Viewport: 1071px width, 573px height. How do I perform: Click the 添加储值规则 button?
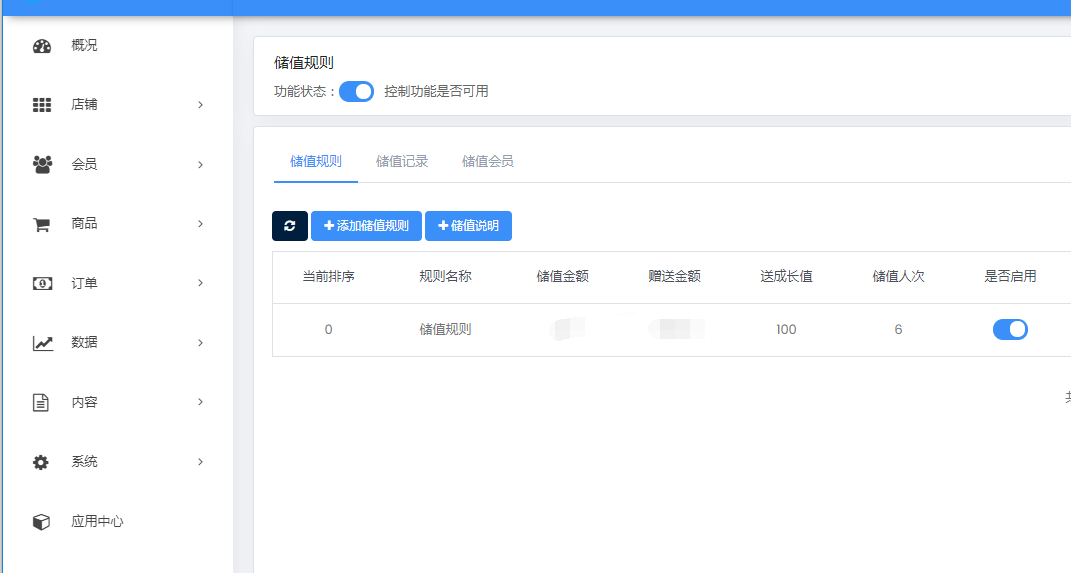pos(365,226)
